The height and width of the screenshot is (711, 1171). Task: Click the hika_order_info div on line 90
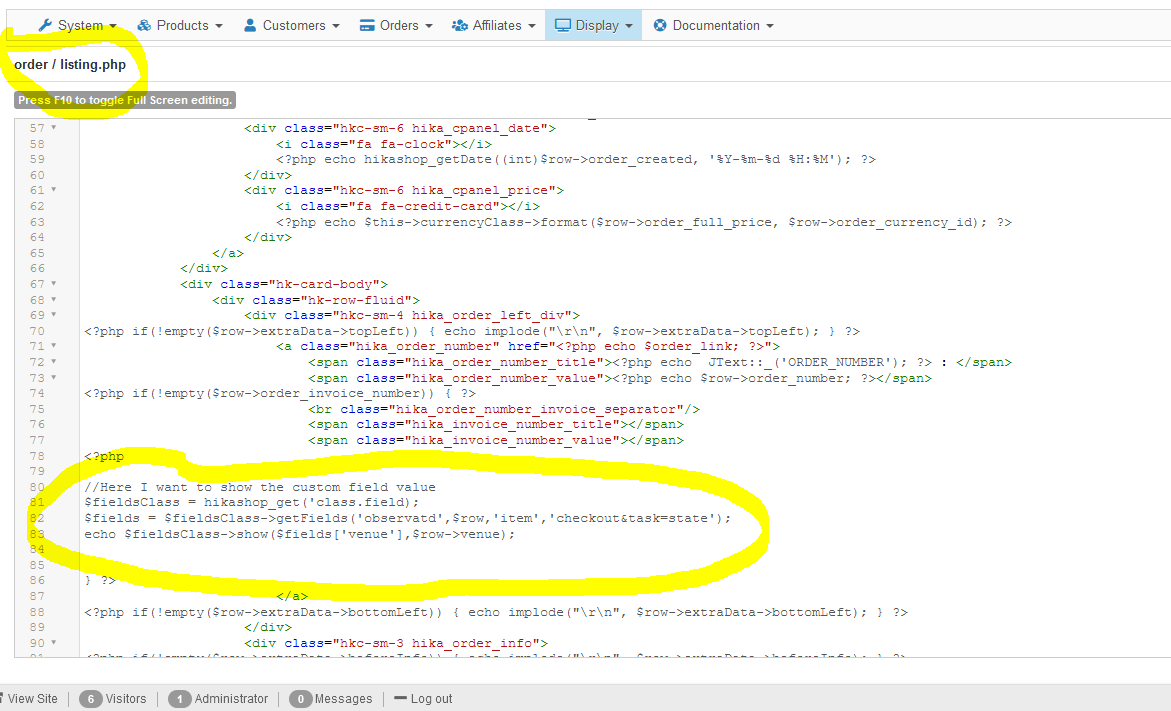coord(396,642)
